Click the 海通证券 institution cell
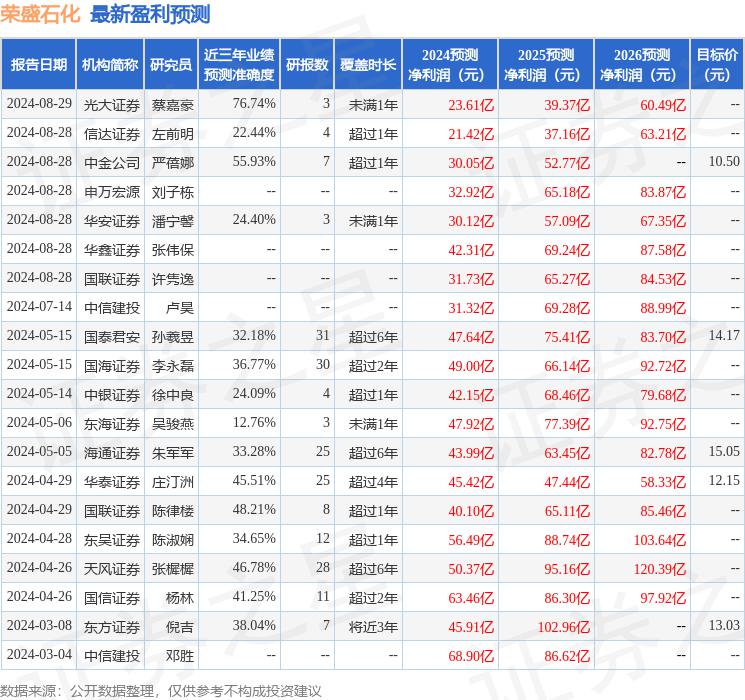 pos(112,453)
